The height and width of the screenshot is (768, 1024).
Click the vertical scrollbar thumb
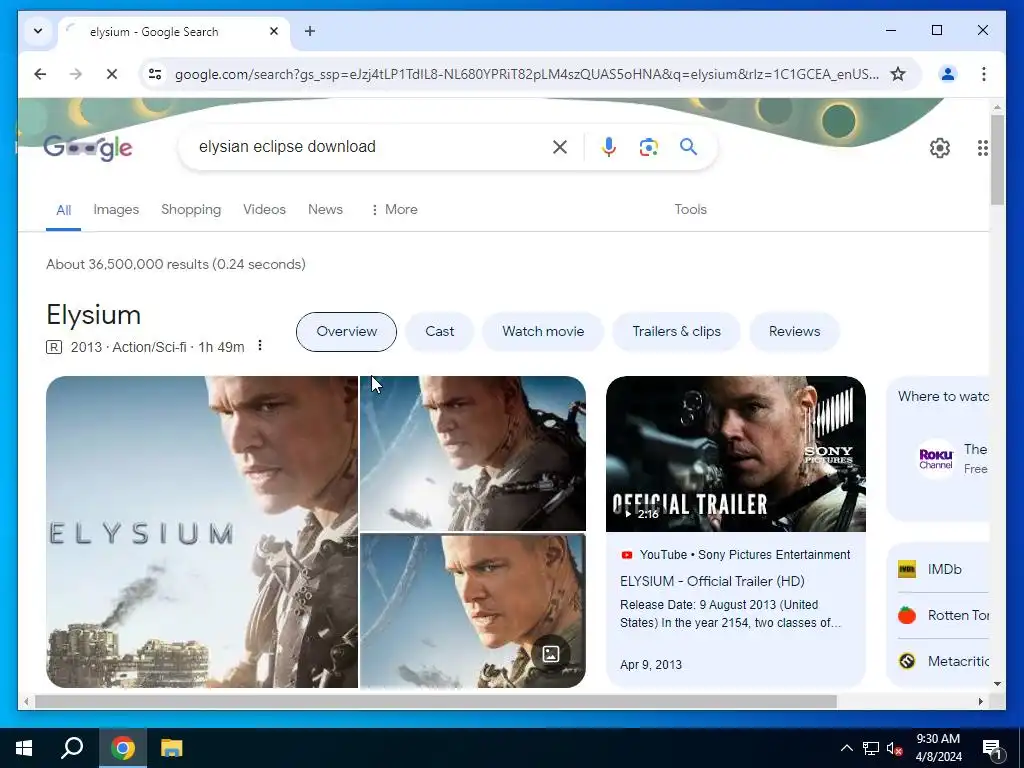997,161
